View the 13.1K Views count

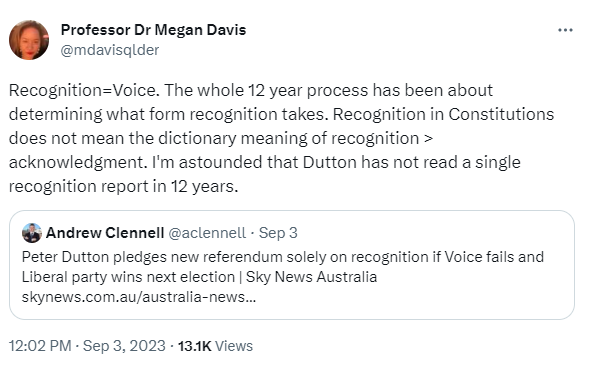tap(215, 346)
